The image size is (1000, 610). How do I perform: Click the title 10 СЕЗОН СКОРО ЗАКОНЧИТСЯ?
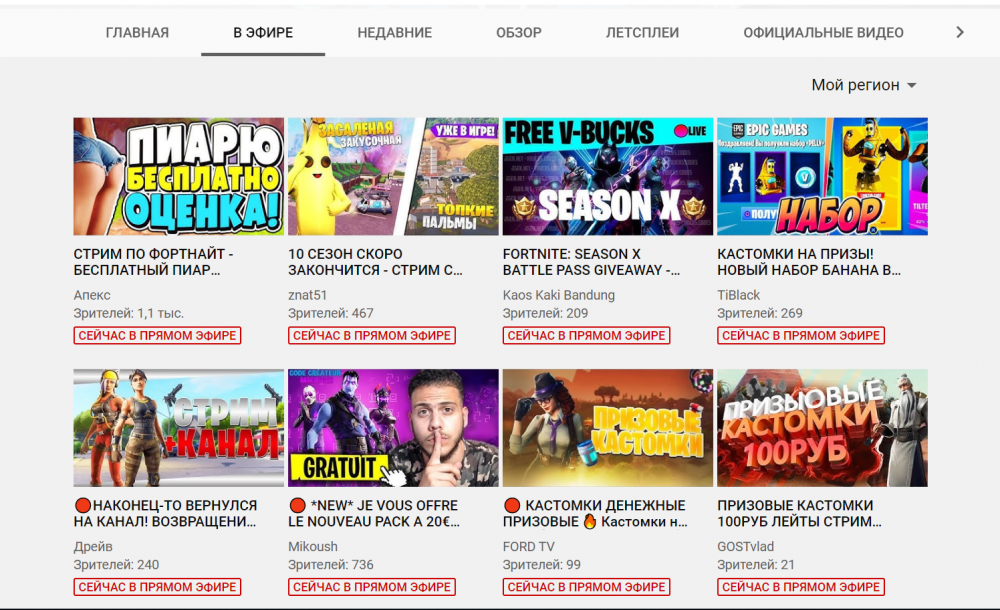375,262
